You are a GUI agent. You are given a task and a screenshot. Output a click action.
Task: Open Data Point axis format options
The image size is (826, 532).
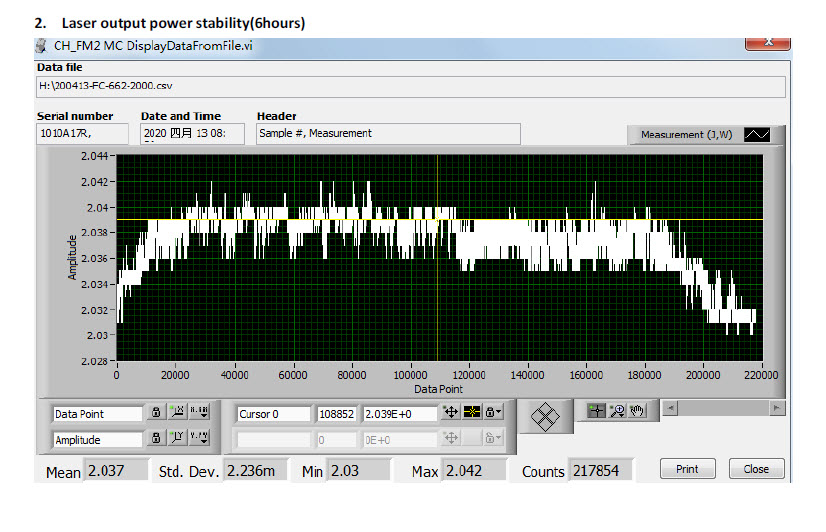198,413
